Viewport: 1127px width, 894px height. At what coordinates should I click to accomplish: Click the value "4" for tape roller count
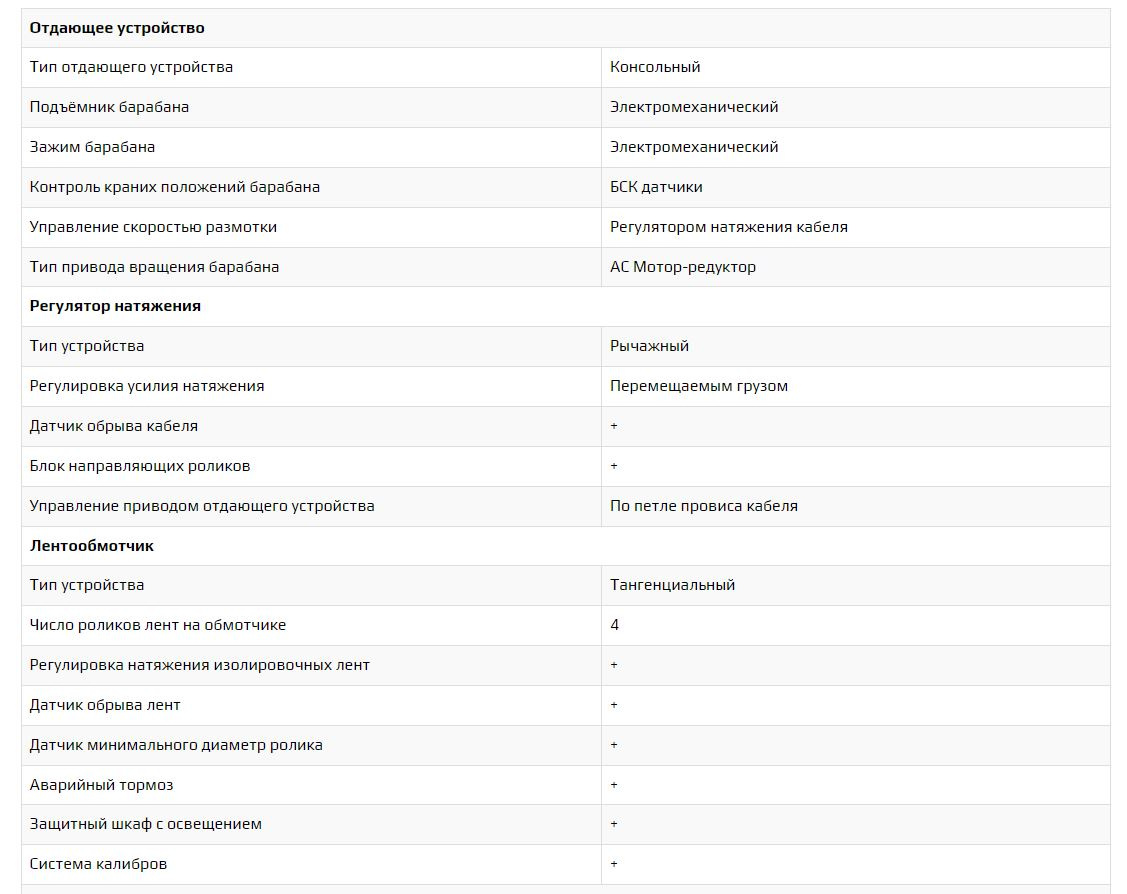point(615,625)
